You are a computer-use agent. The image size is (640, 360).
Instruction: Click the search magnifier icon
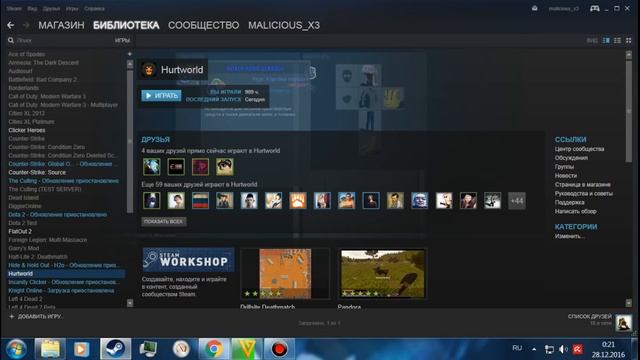tap(11, 40)
